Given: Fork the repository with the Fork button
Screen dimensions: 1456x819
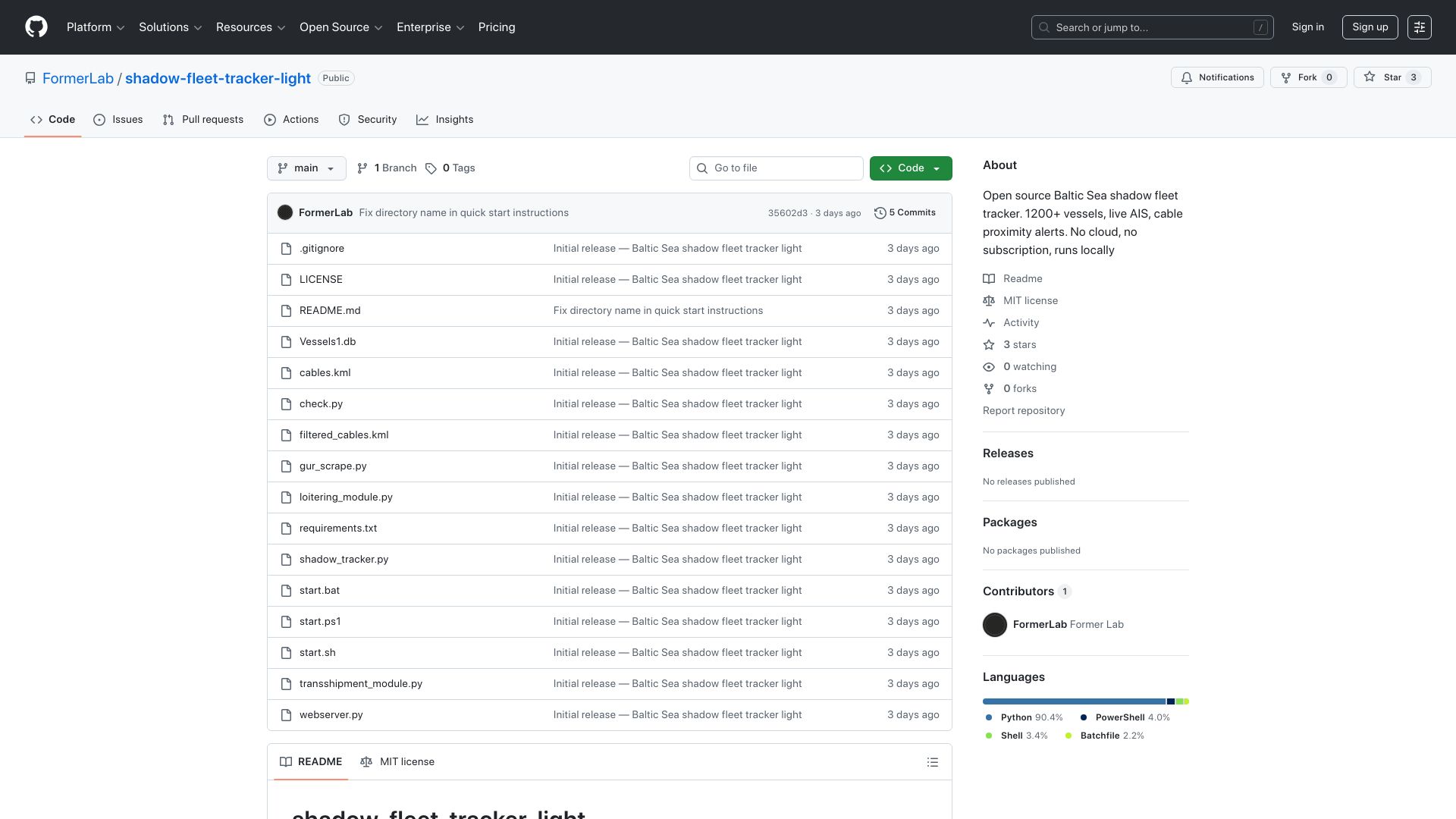Looking at the screenshot, I should pyautogui.click(x=1308, y=77).
